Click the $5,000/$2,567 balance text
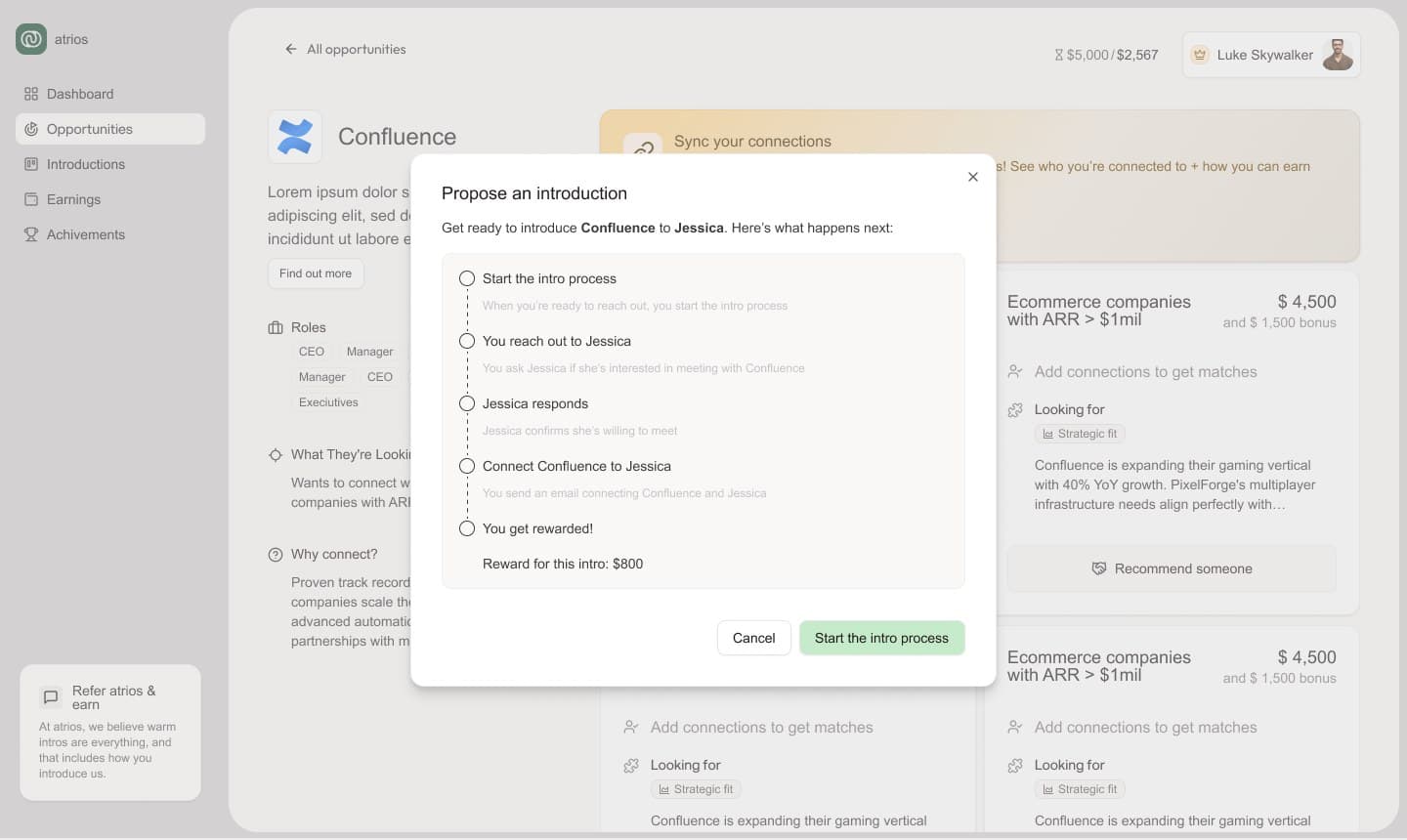Screen dimensions: 1407x840 [x=1112, y=55]
